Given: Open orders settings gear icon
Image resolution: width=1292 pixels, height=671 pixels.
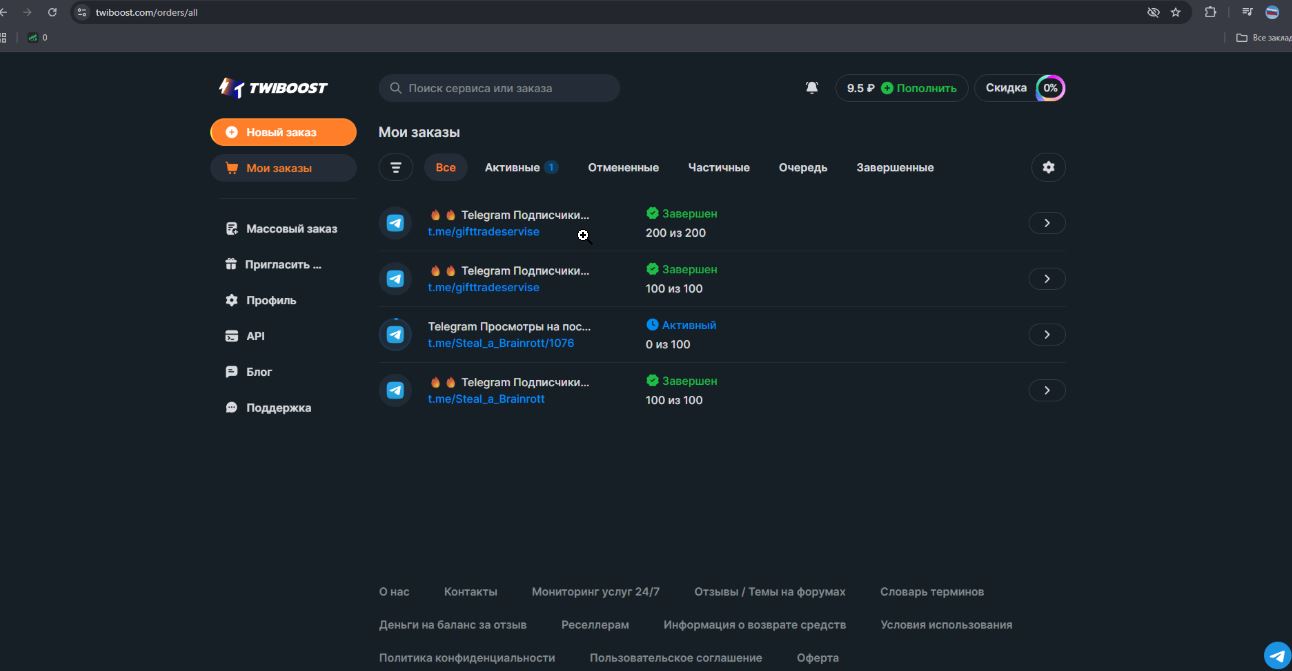Looking at the screenshot, I should coord(1048,168).
